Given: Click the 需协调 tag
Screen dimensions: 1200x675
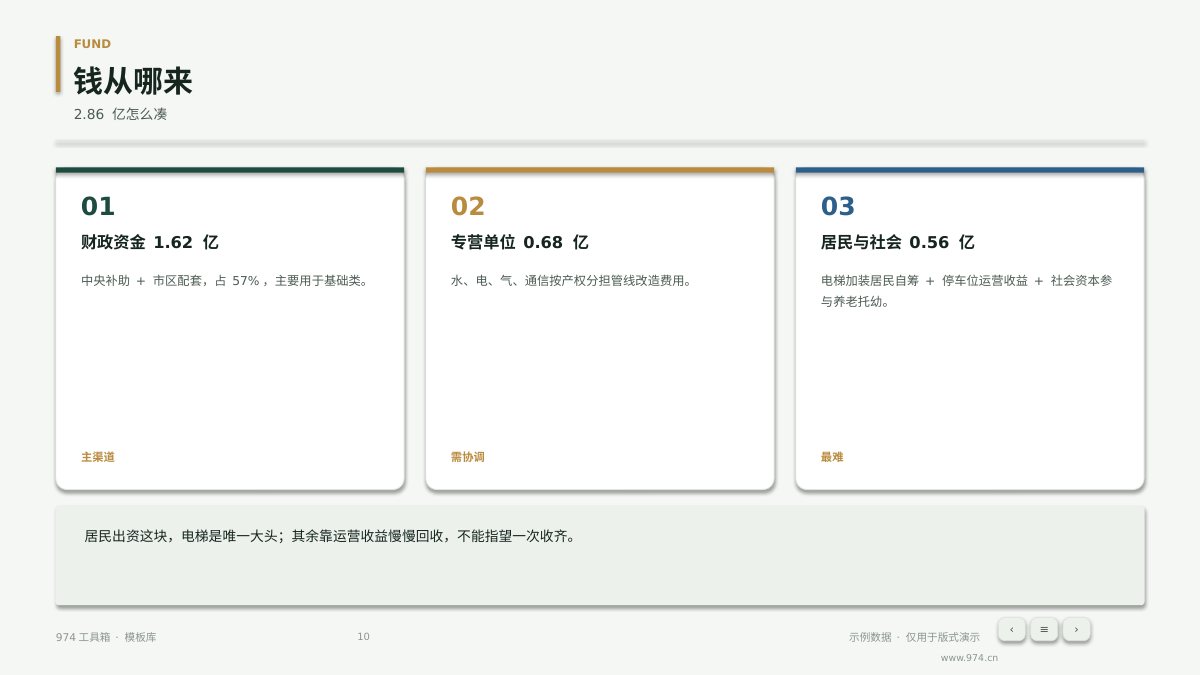Looking at the screenshot, I should click(468, 457).
